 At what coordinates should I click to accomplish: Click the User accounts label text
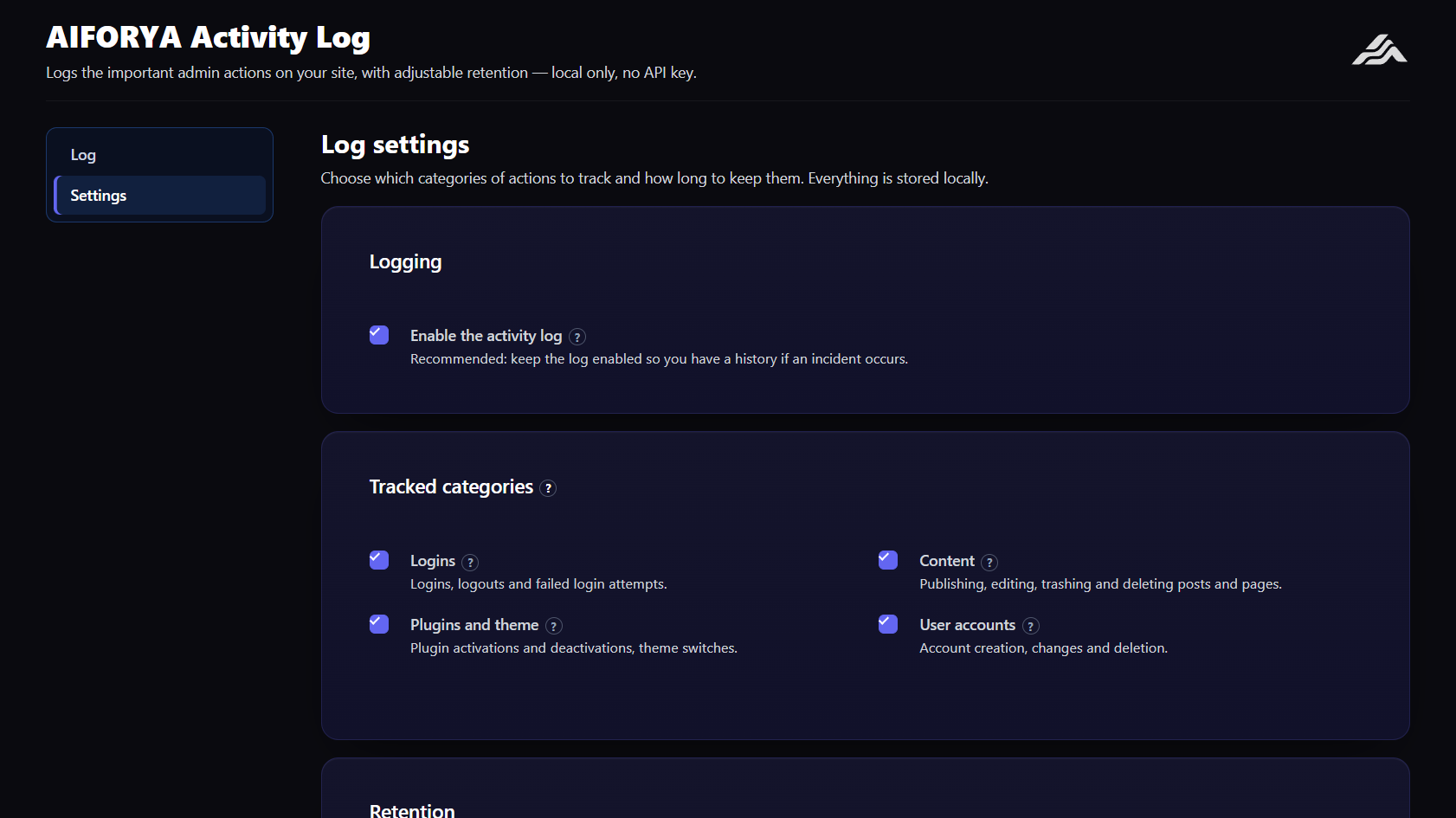click(x=967, y=625)
